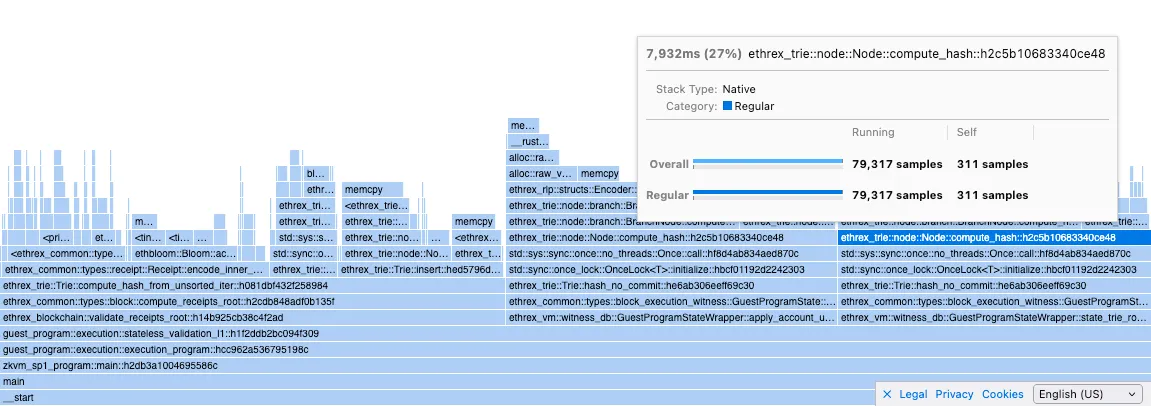Open the Privacy link
1151x406 pixels.
click(x=954, y=394)
